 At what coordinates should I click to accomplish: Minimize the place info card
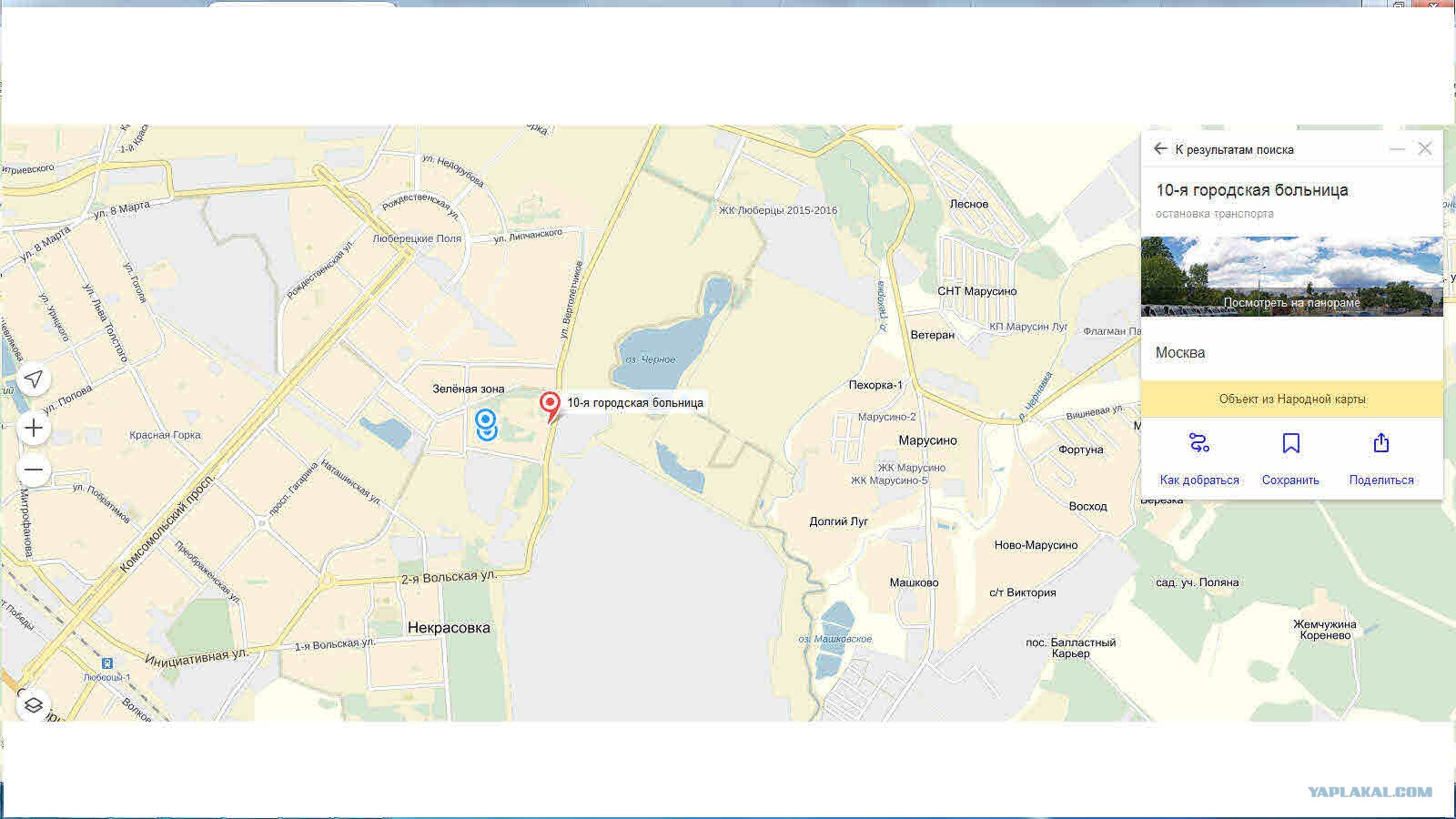click(x=1397, y=148)
